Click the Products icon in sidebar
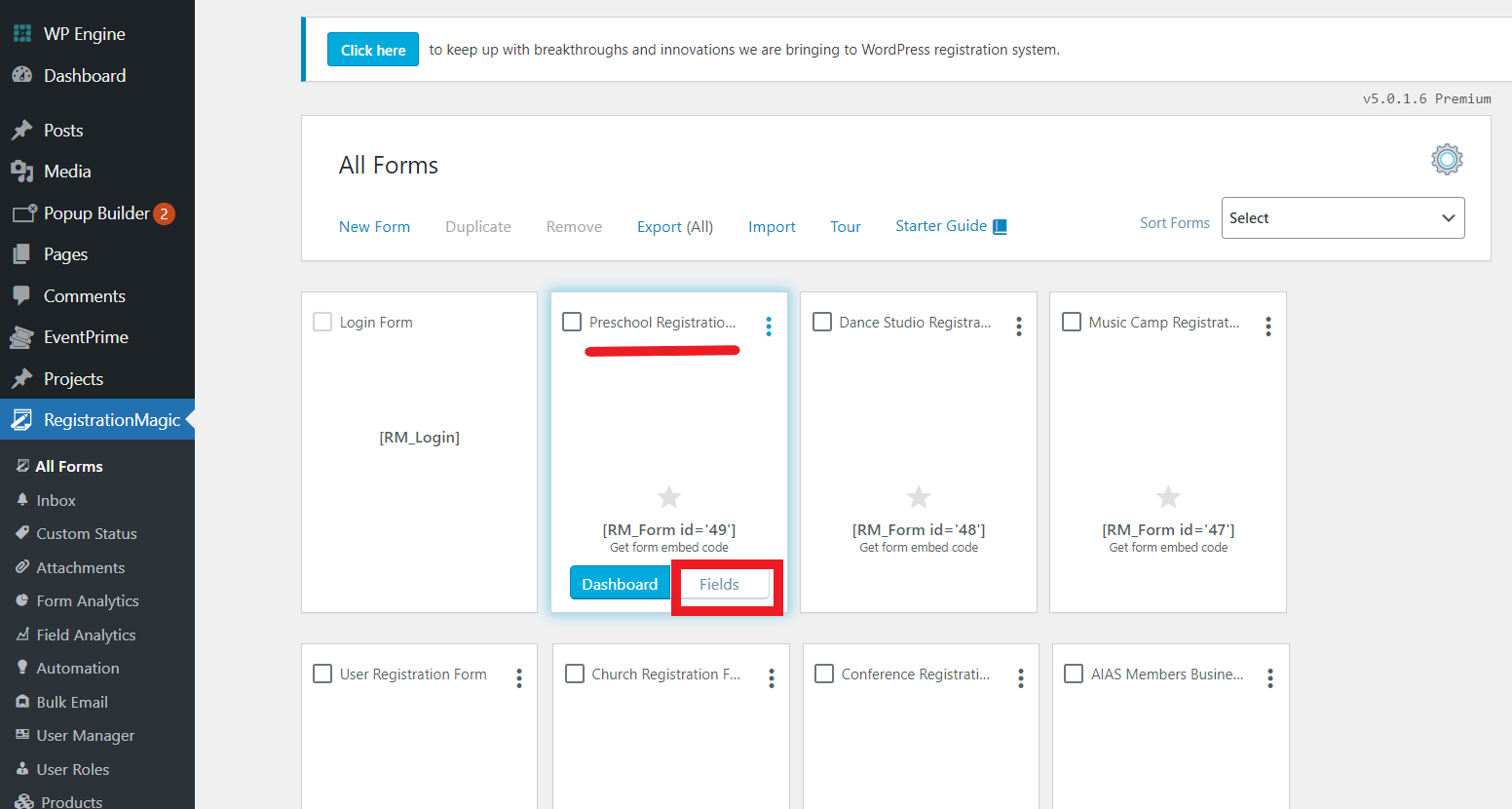Viewport: 1512px width, 809px height. 24,801
